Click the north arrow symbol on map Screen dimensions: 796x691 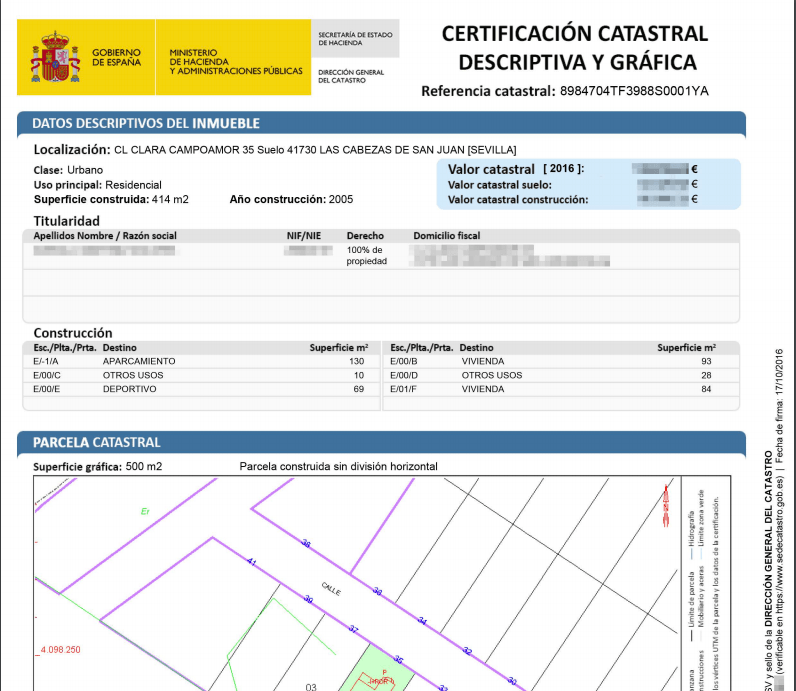click(x=666, y=506)
